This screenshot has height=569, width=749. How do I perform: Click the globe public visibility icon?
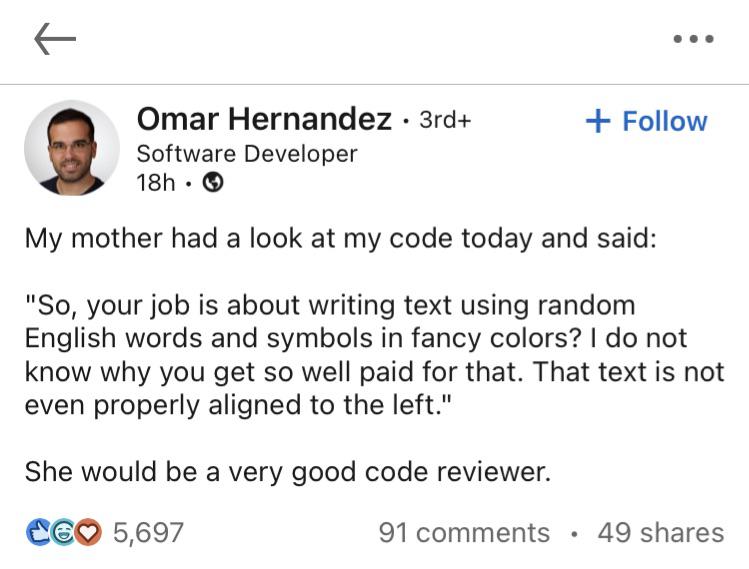tap(212, 184)
